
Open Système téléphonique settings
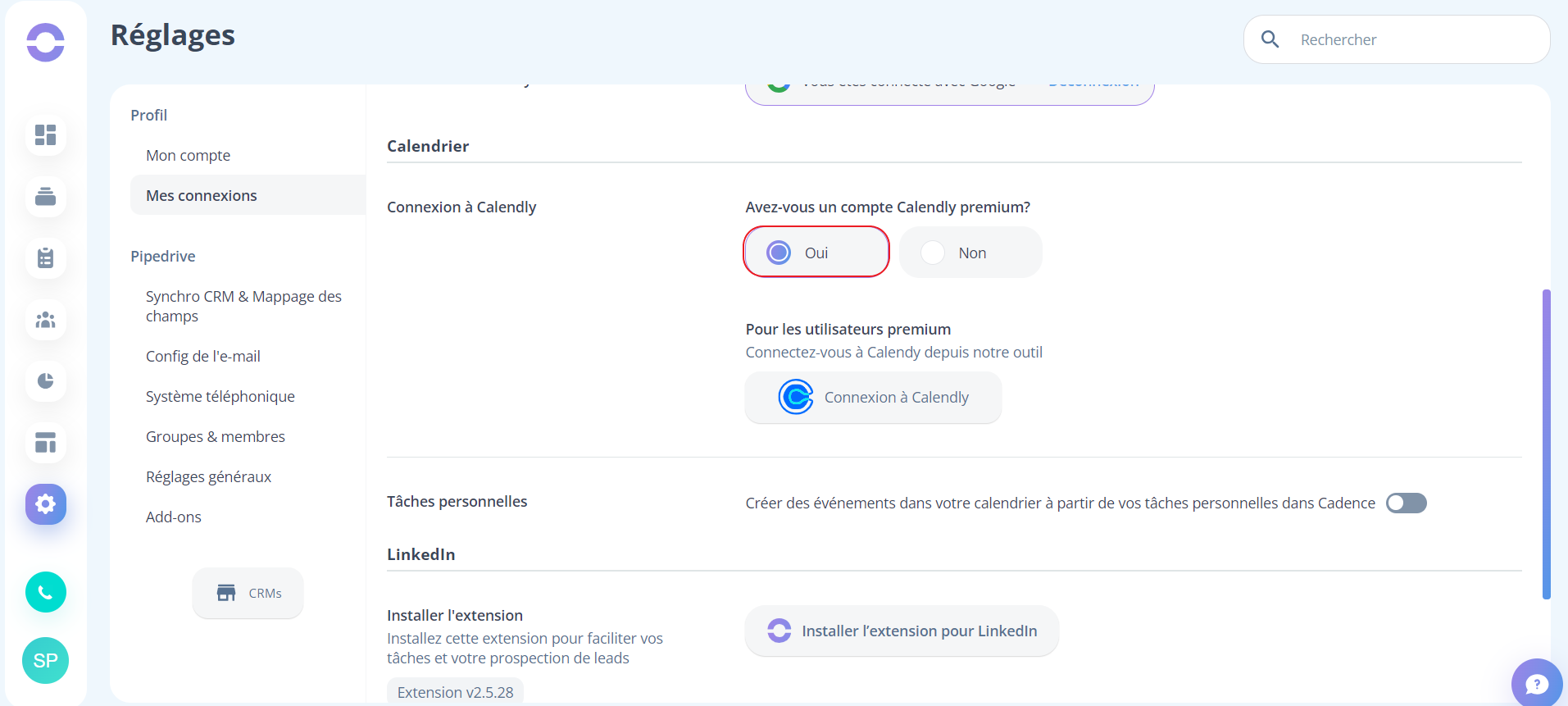click(220, 396)
